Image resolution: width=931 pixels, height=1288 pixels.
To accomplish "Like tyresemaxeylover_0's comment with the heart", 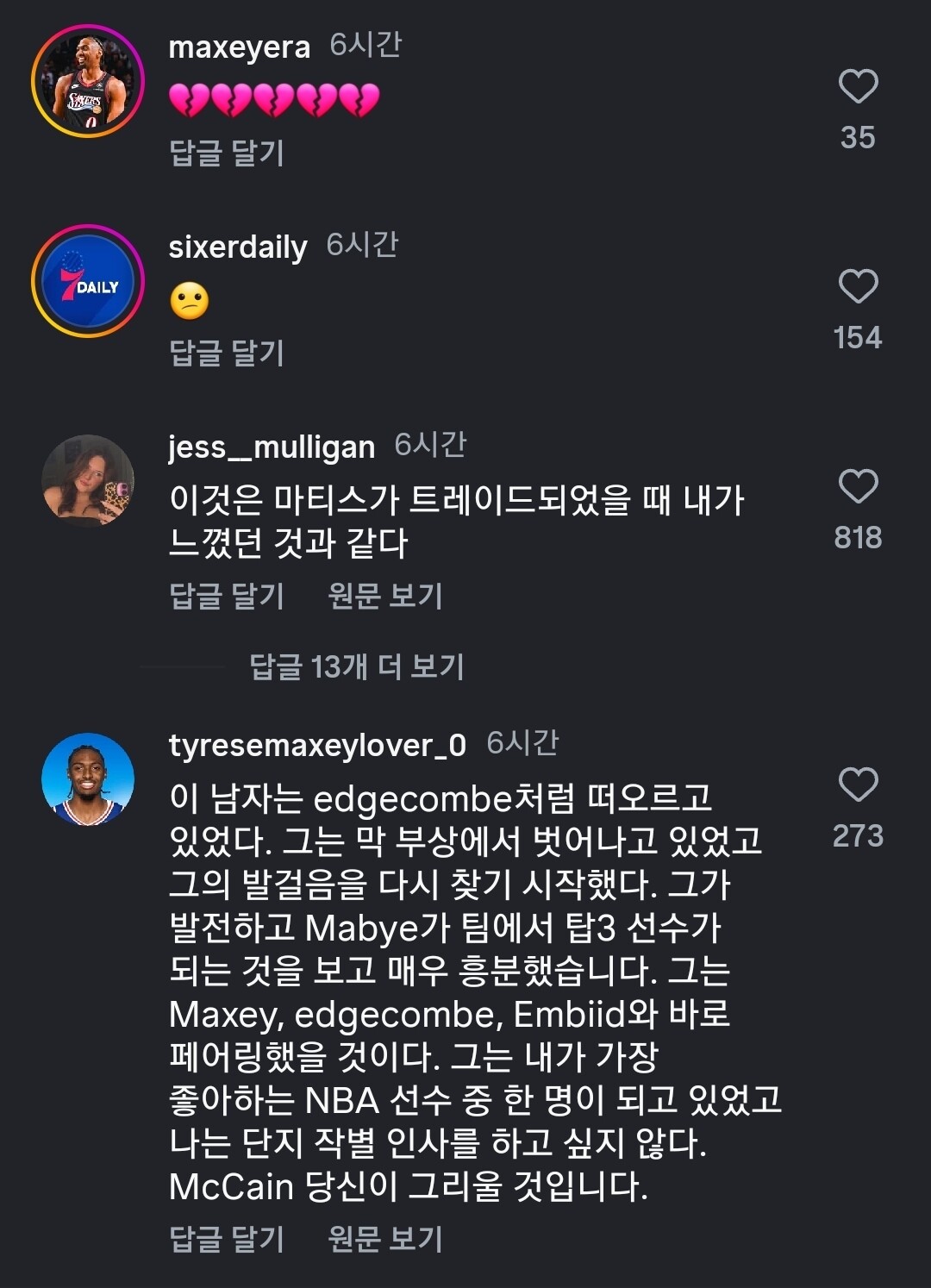I will point(858,785).
